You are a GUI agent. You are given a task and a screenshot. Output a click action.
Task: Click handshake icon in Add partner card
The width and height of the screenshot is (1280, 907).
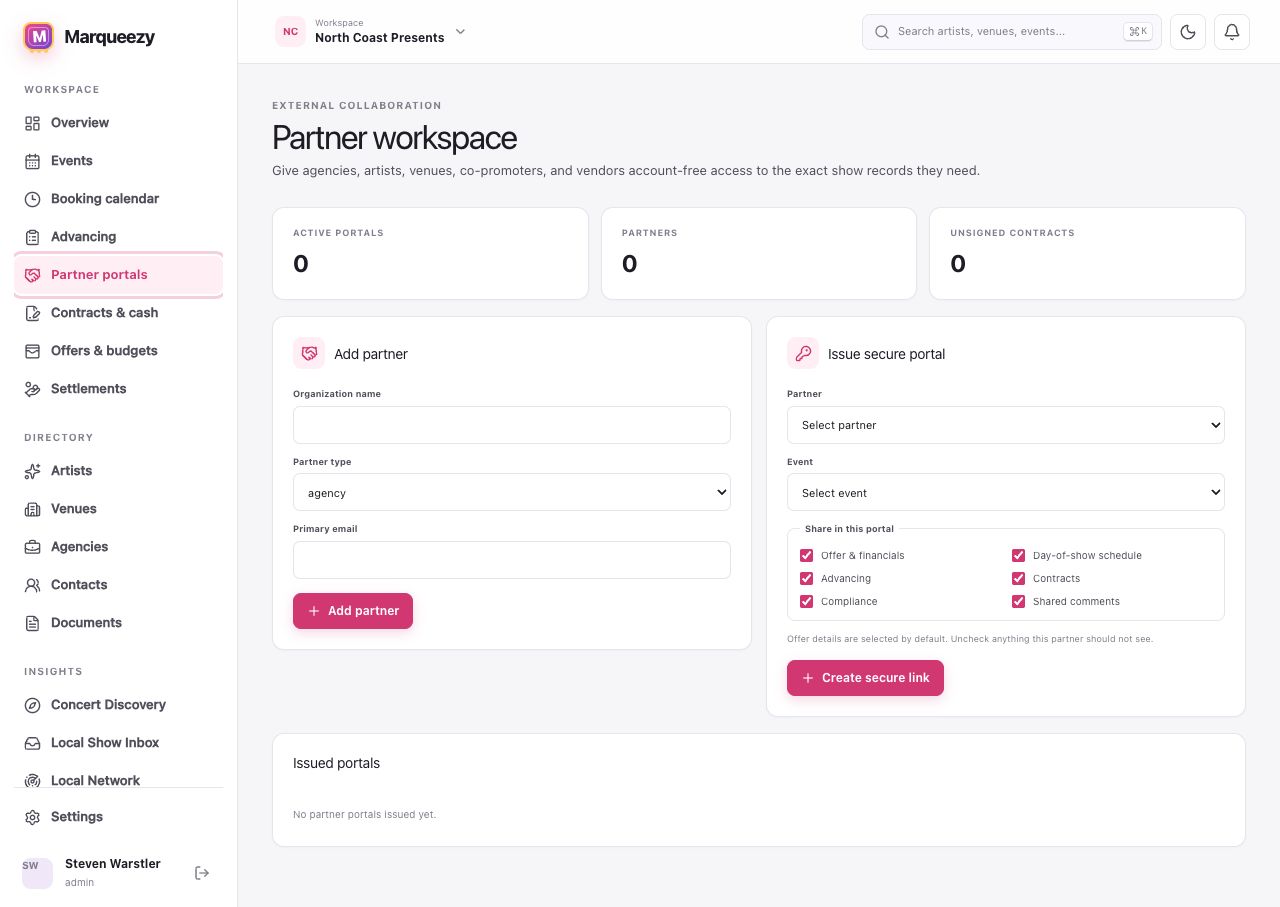(x=309, y=353)
